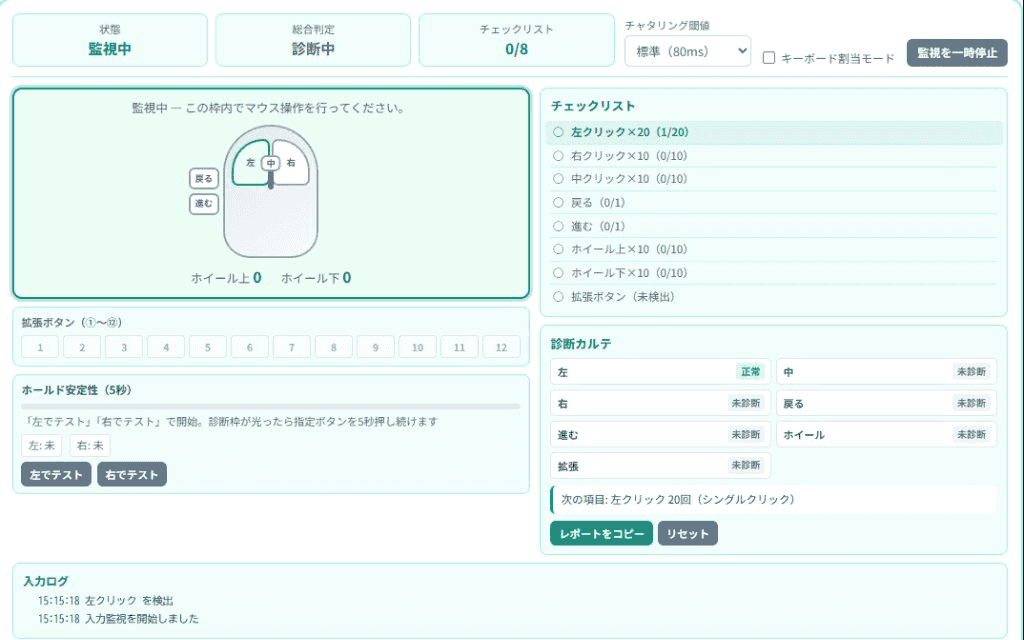This screenshot has width=1024, height=640.
Task: Click extension button 3
Action: [x=124, y=347]
